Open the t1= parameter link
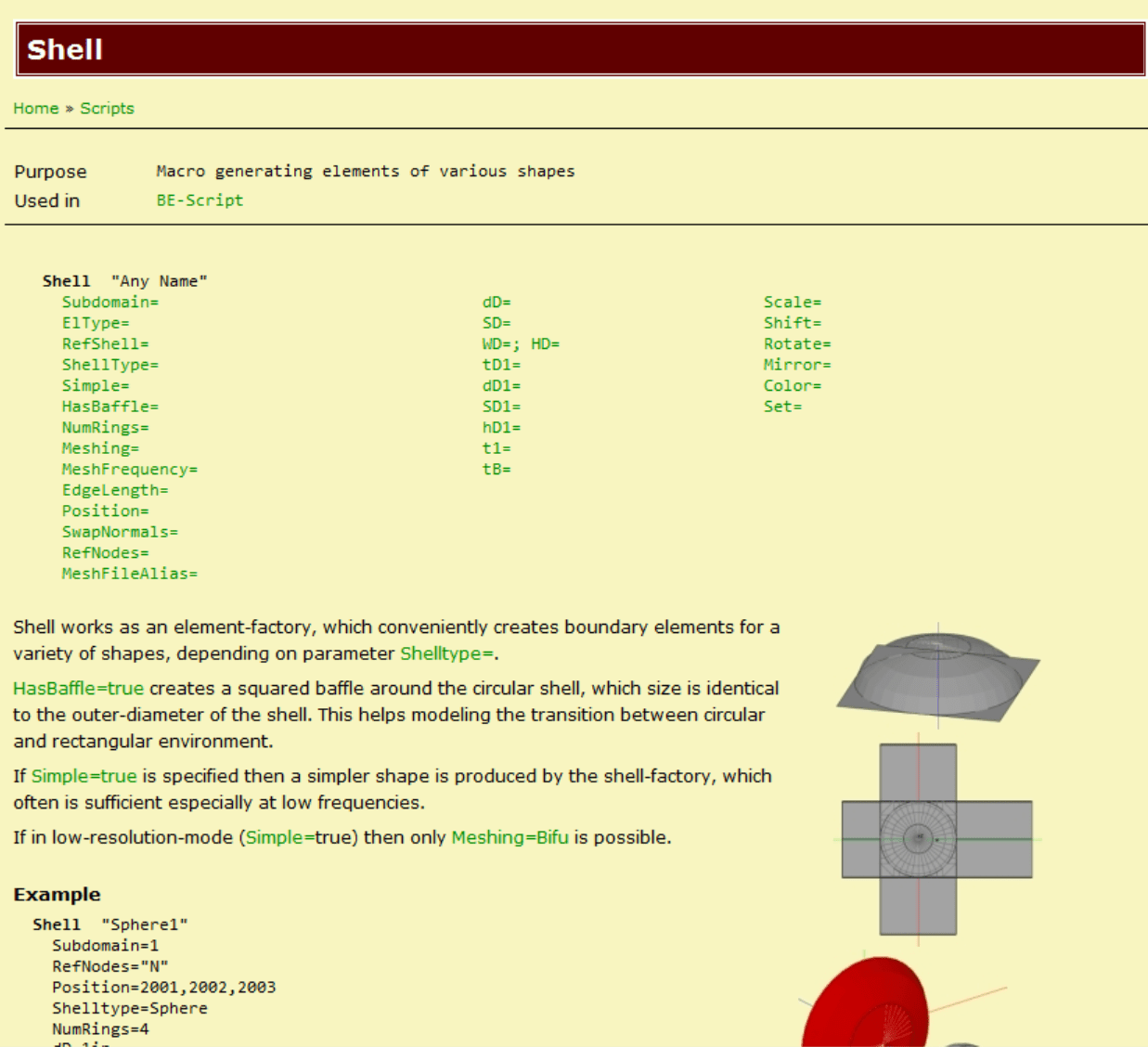The image size is (1148, 1047). [497, 448]
